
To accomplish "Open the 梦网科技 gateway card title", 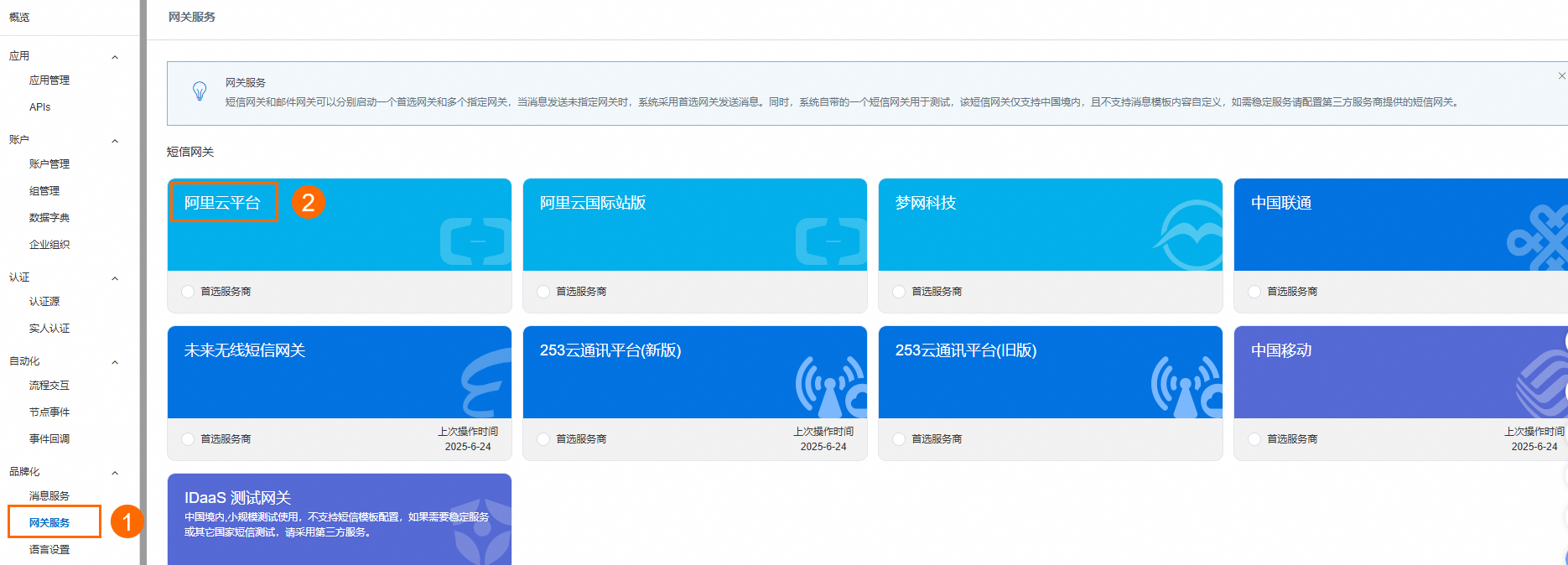I will [x=926, y=203].
